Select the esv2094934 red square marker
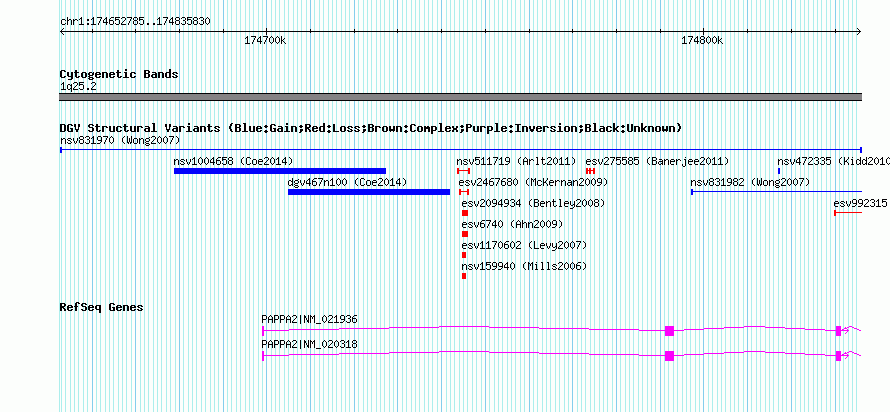The width and height of the screenshot is (890, 412). pos(465,213)
